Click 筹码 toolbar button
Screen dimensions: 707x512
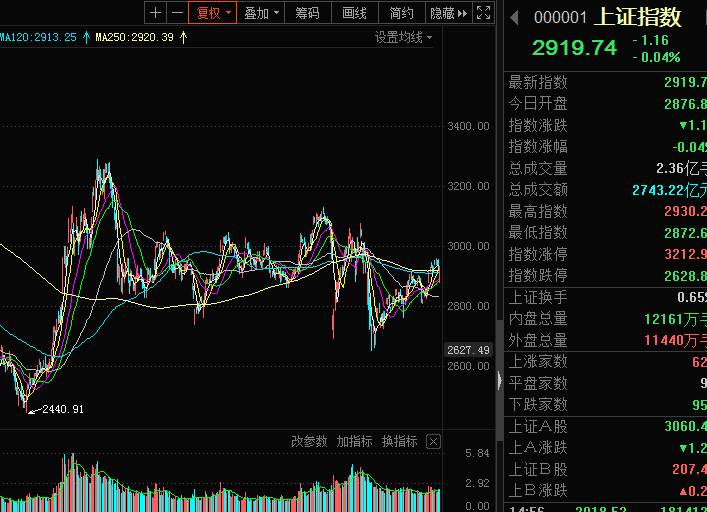[x=308, y=13]
